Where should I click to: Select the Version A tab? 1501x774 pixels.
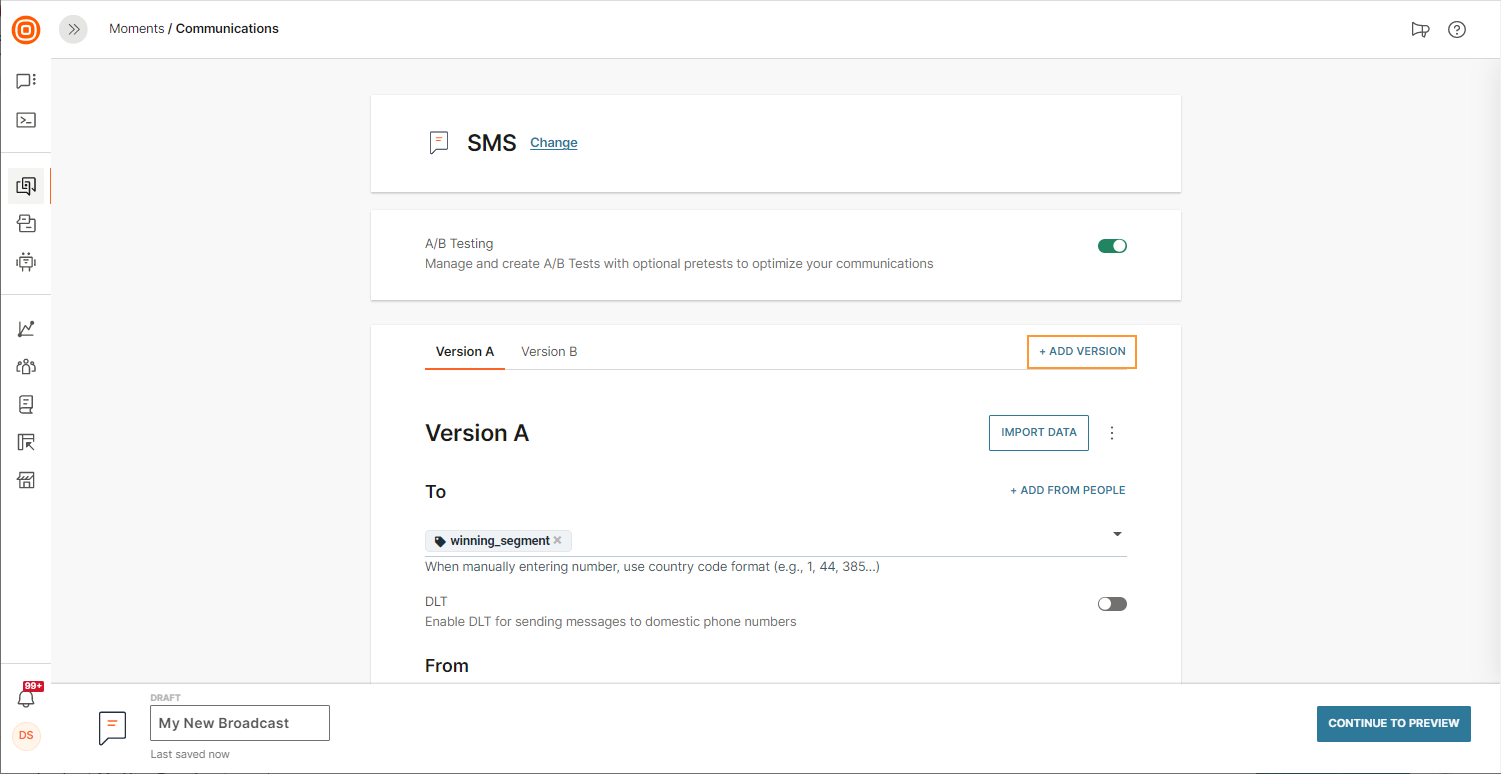pyautogui.click(x=465, y=352)
